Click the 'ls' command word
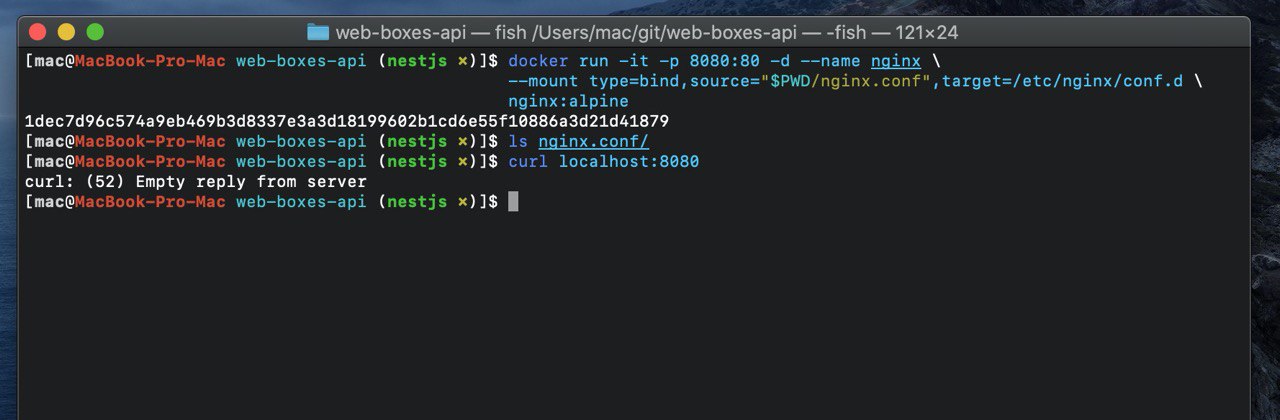The height and width of the screenshot is (420, 1280). tap(518, 141)
